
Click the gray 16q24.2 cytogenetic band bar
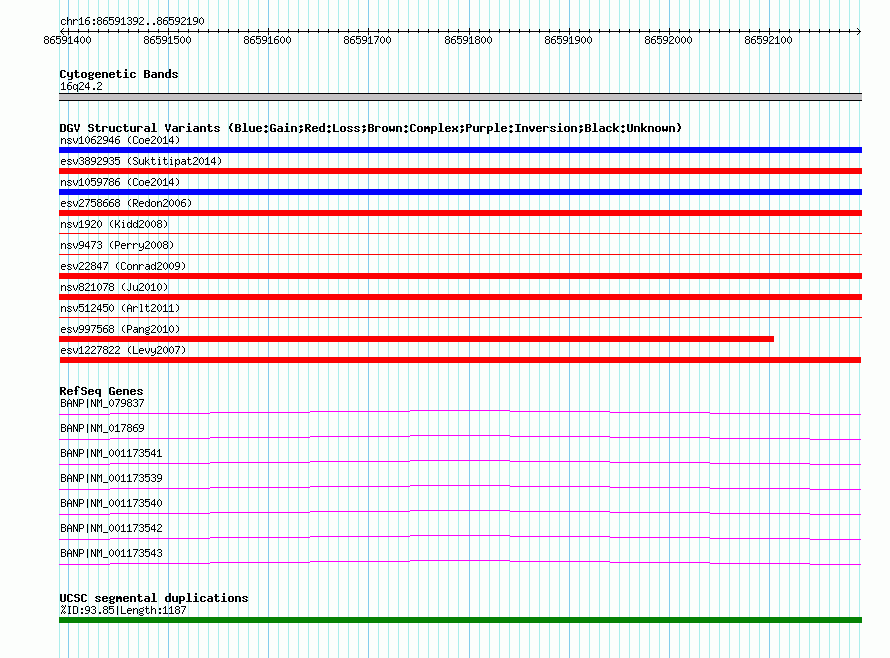(460, 97)
